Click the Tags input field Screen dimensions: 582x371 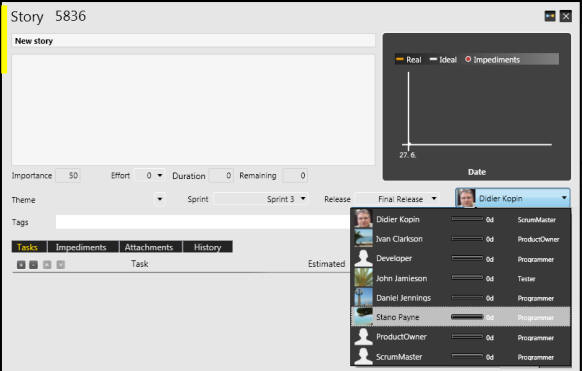tap(202, 222)
